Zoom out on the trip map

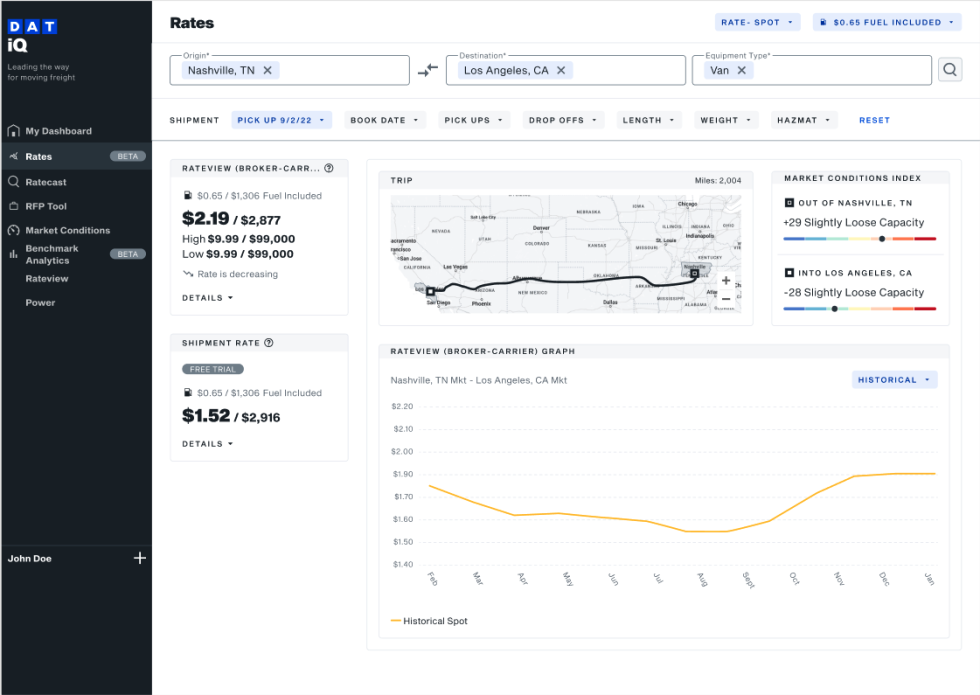coord(726,298)
